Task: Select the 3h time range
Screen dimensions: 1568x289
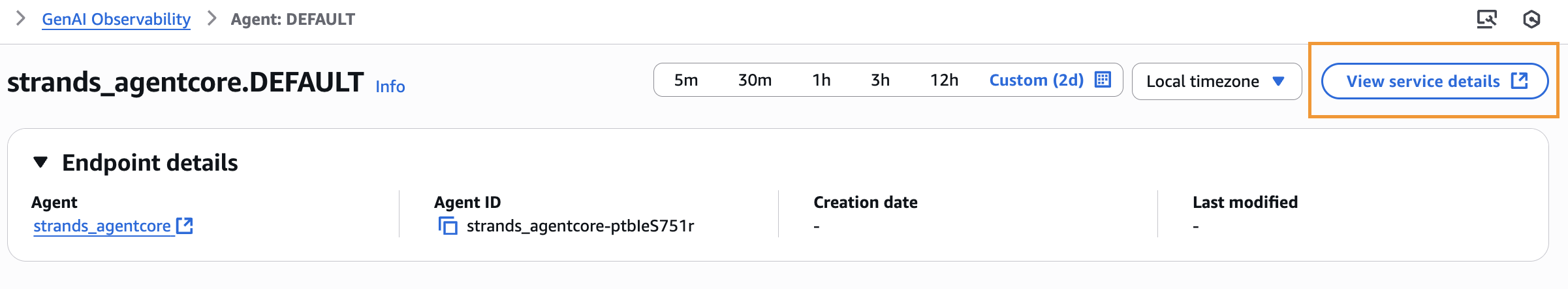Action: 880,80
